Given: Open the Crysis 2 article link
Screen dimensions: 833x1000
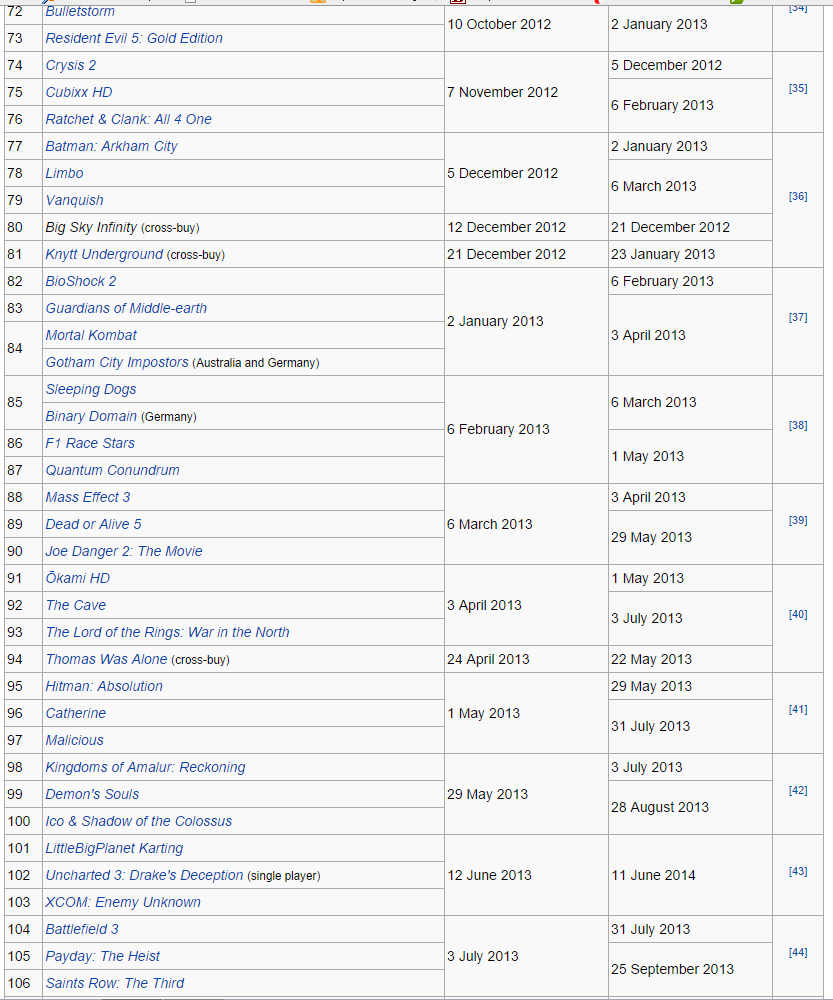Looking at the screenshot, I should click(x=71, y=65).
